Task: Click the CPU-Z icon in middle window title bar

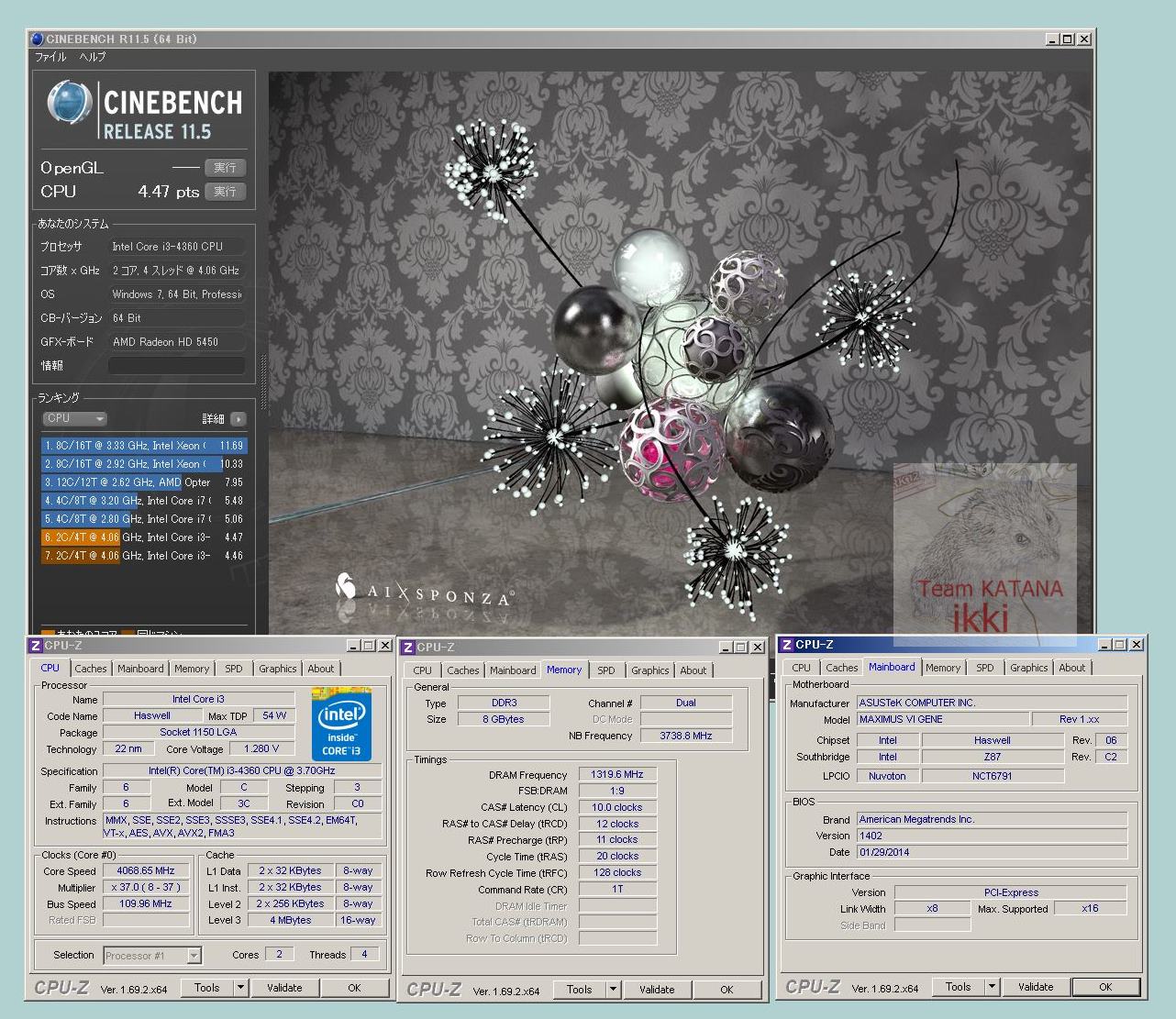Action: click(408, 648)
